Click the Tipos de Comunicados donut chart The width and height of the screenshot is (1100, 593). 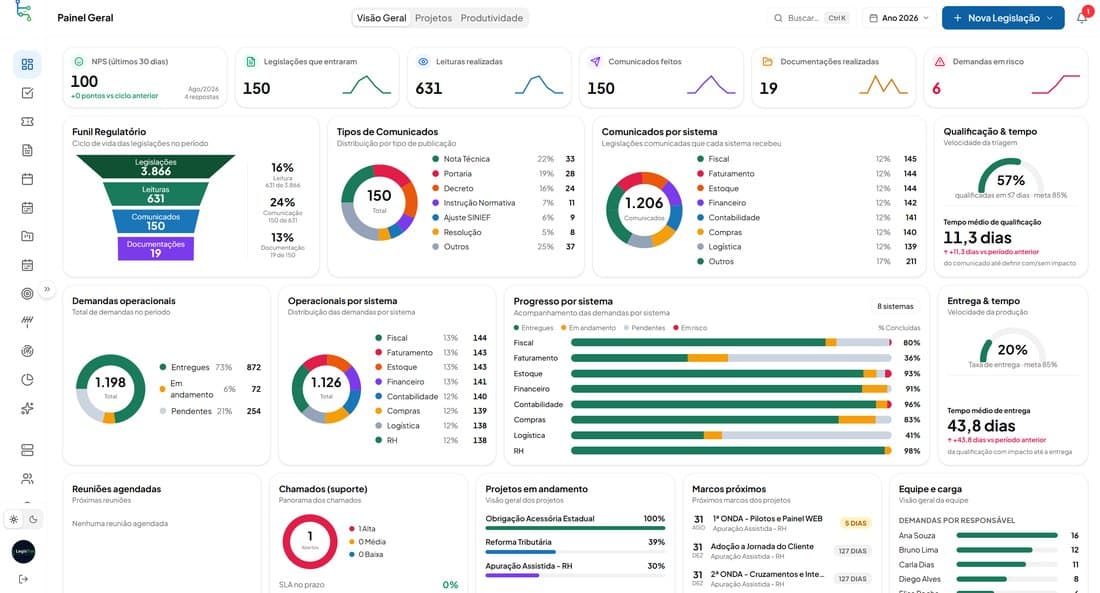coord(379,202)
